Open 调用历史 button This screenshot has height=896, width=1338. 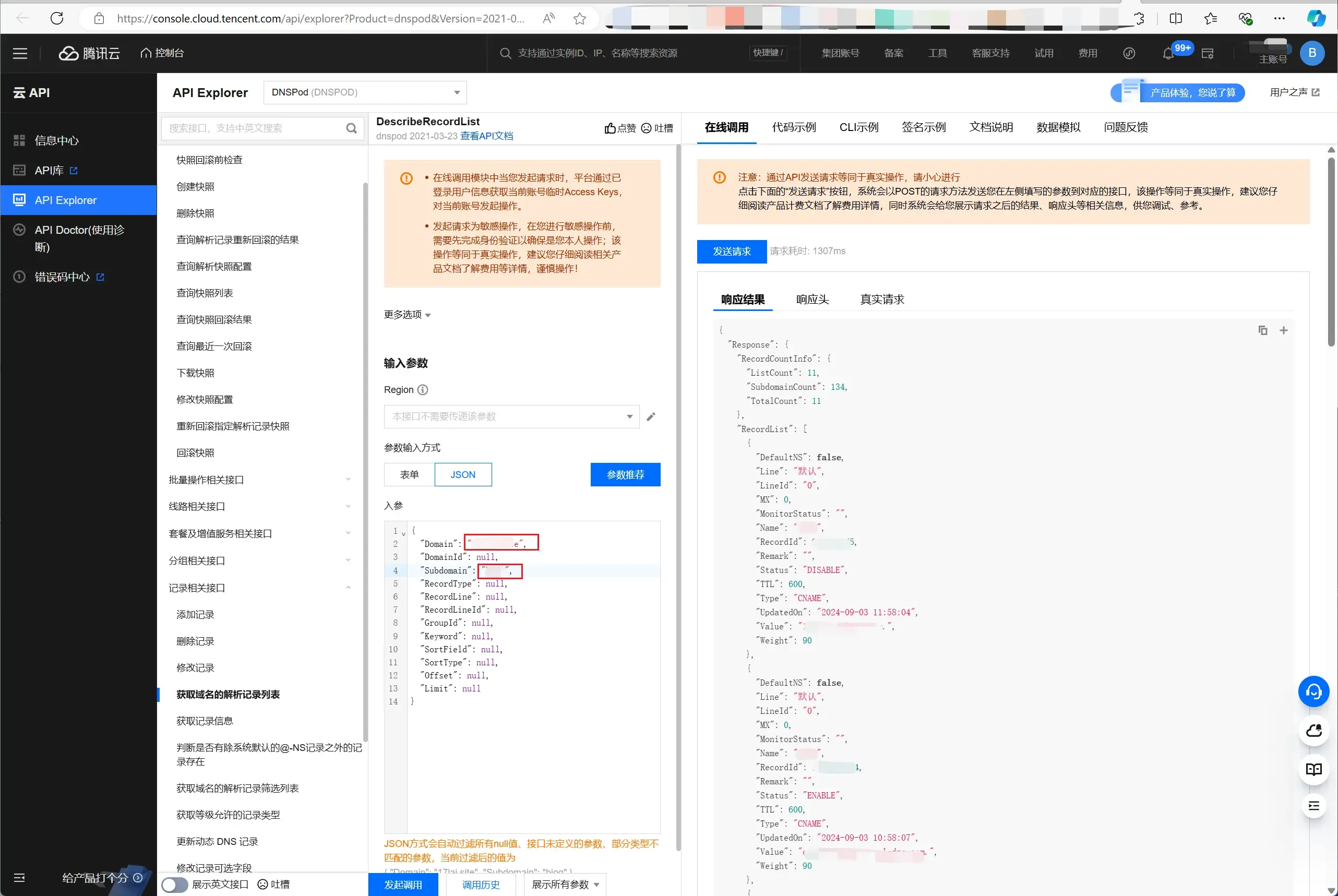[x=481, y=885]
